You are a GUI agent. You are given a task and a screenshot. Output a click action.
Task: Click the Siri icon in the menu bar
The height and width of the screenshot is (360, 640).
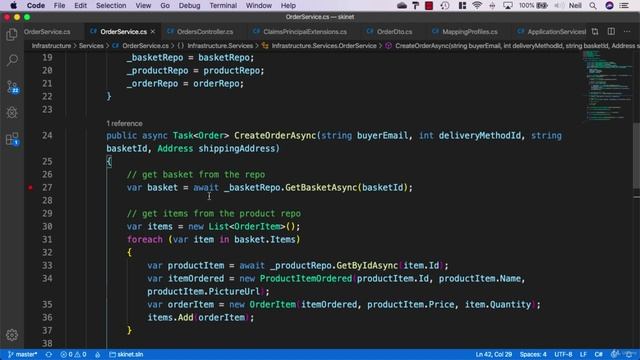[609, 5]
